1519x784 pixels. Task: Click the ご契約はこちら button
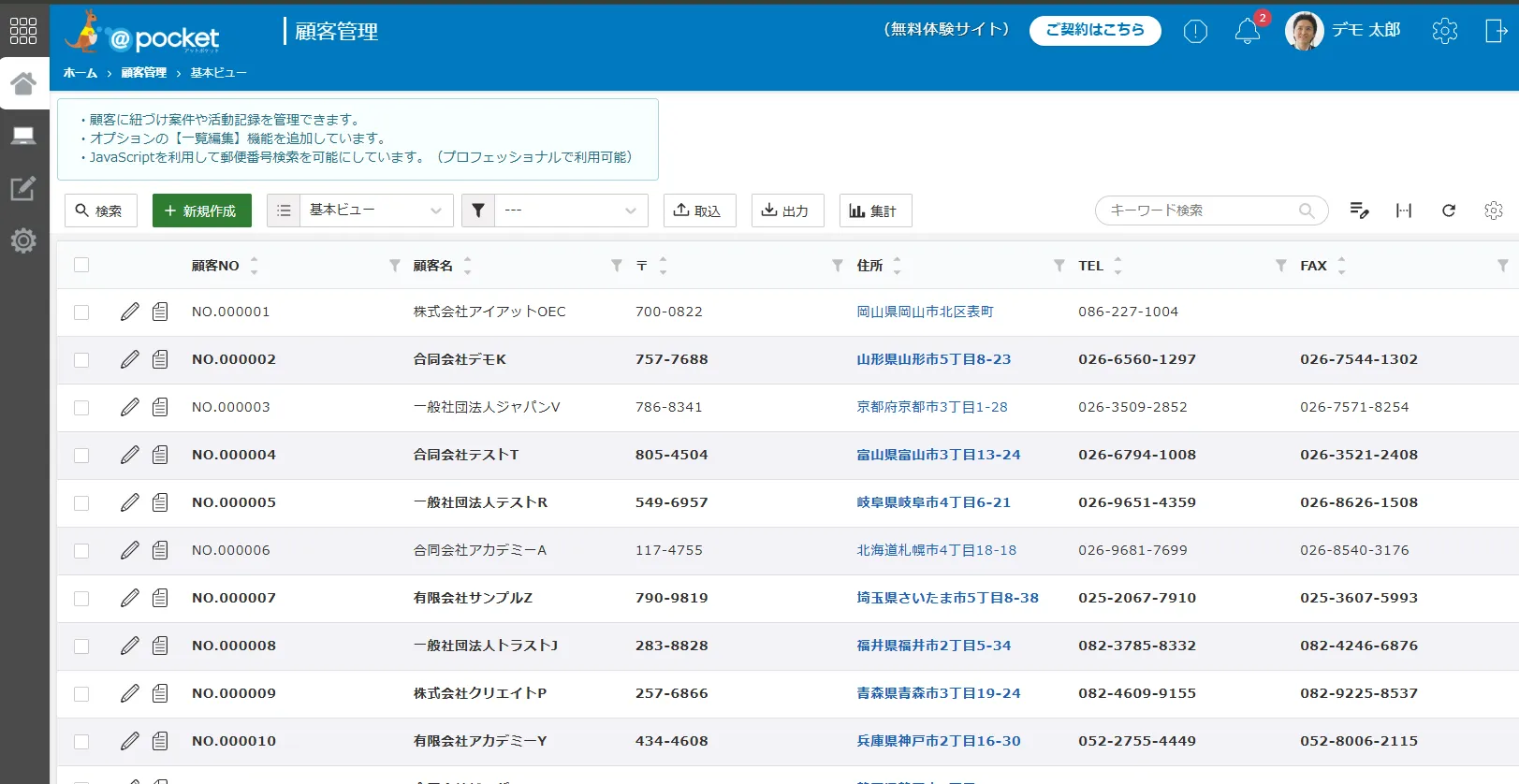click(1095, 30)
